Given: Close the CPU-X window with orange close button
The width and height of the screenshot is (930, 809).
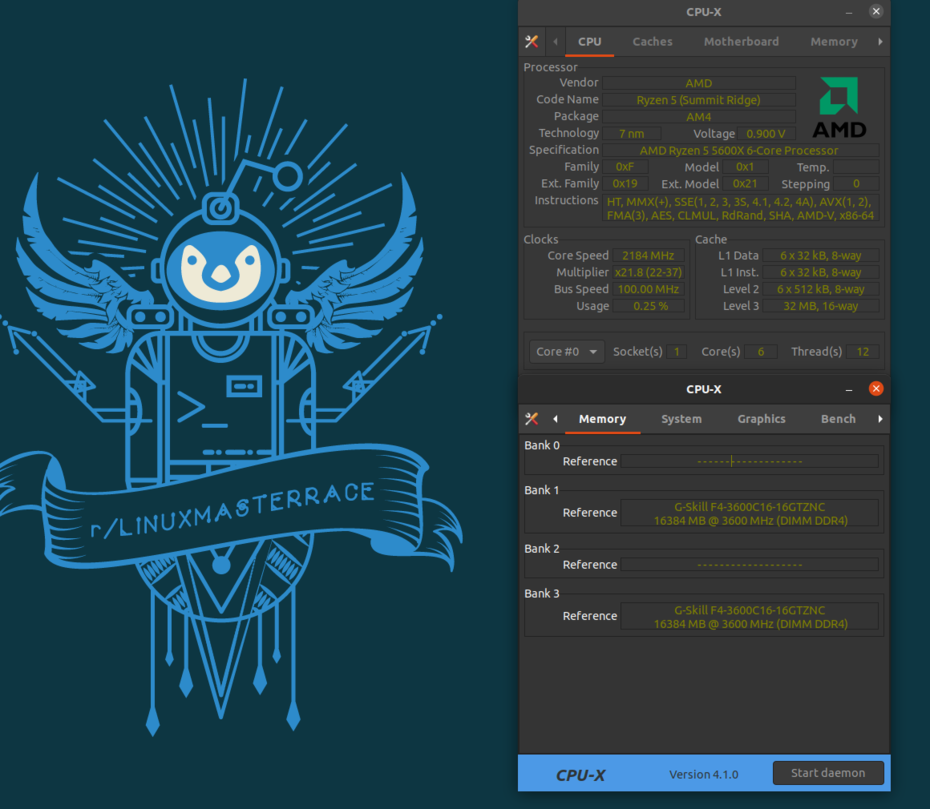Looking at the screenshot, I should [876, 389].
